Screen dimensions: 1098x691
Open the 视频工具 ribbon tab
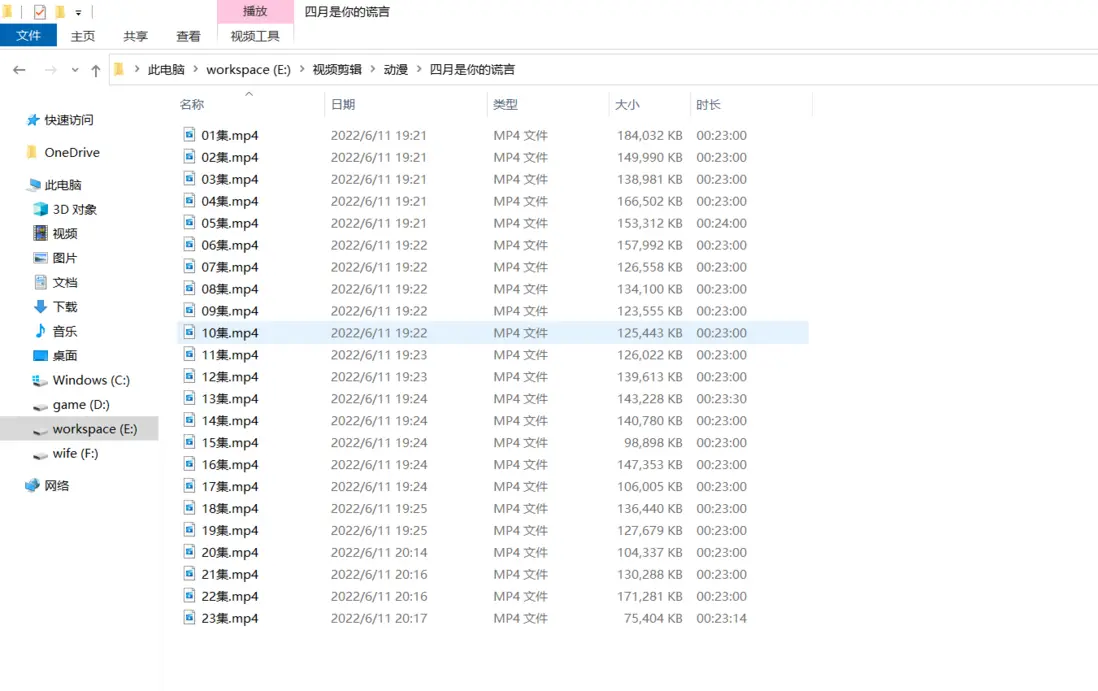tap(255, 36)
